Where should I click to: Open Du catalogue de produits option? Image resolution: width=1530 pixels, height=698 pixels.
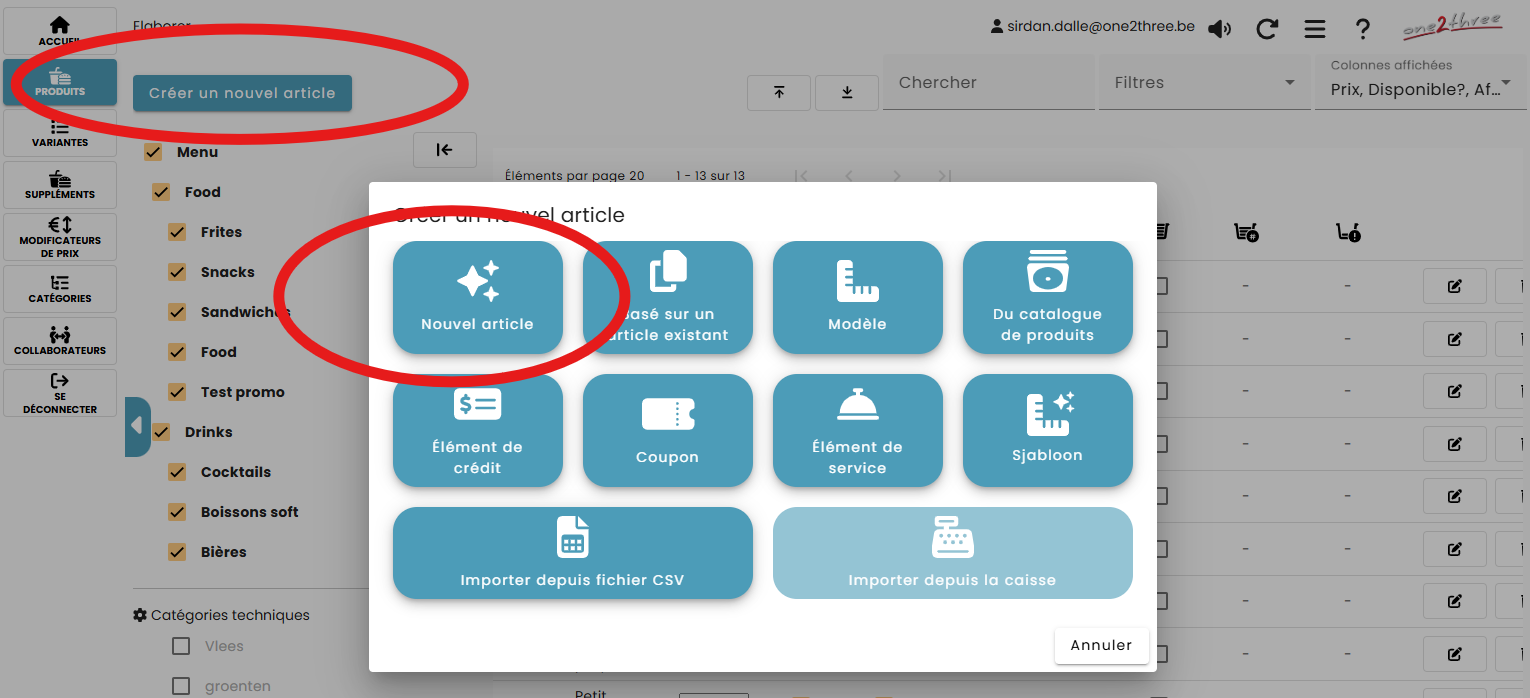(x=1047, y=297)
